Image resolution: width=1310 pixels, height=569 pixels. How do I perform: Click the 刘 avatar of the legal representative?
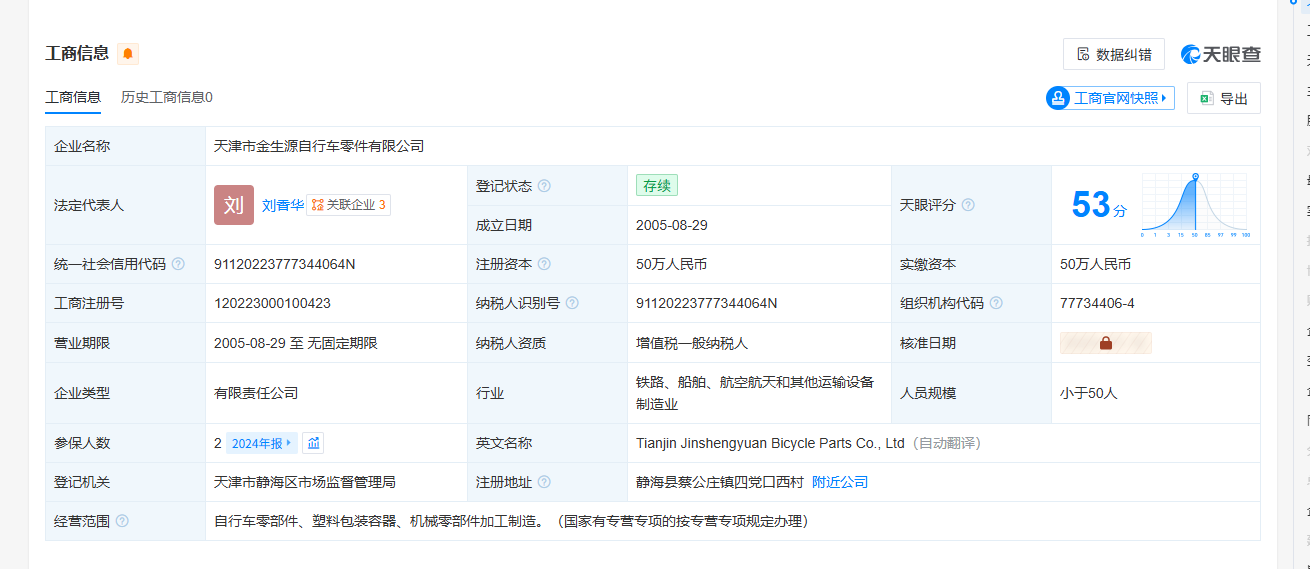click(234, 205)
